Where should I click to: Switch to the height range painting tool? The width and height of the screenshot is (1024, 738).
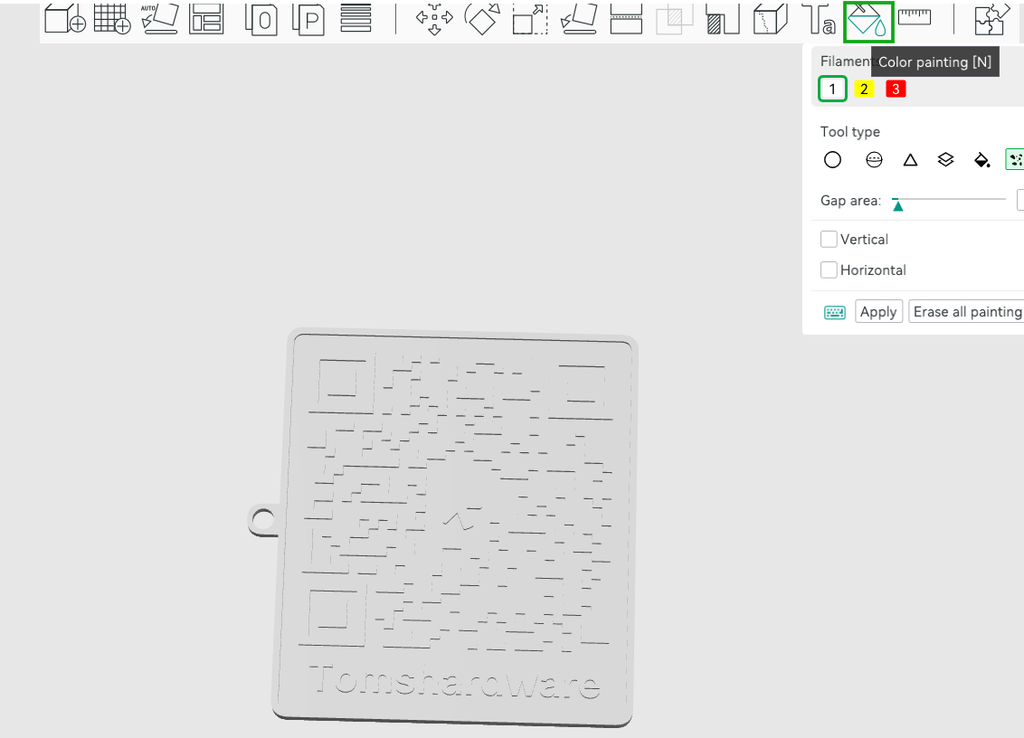pyautogui.click(x=945, y=159)
